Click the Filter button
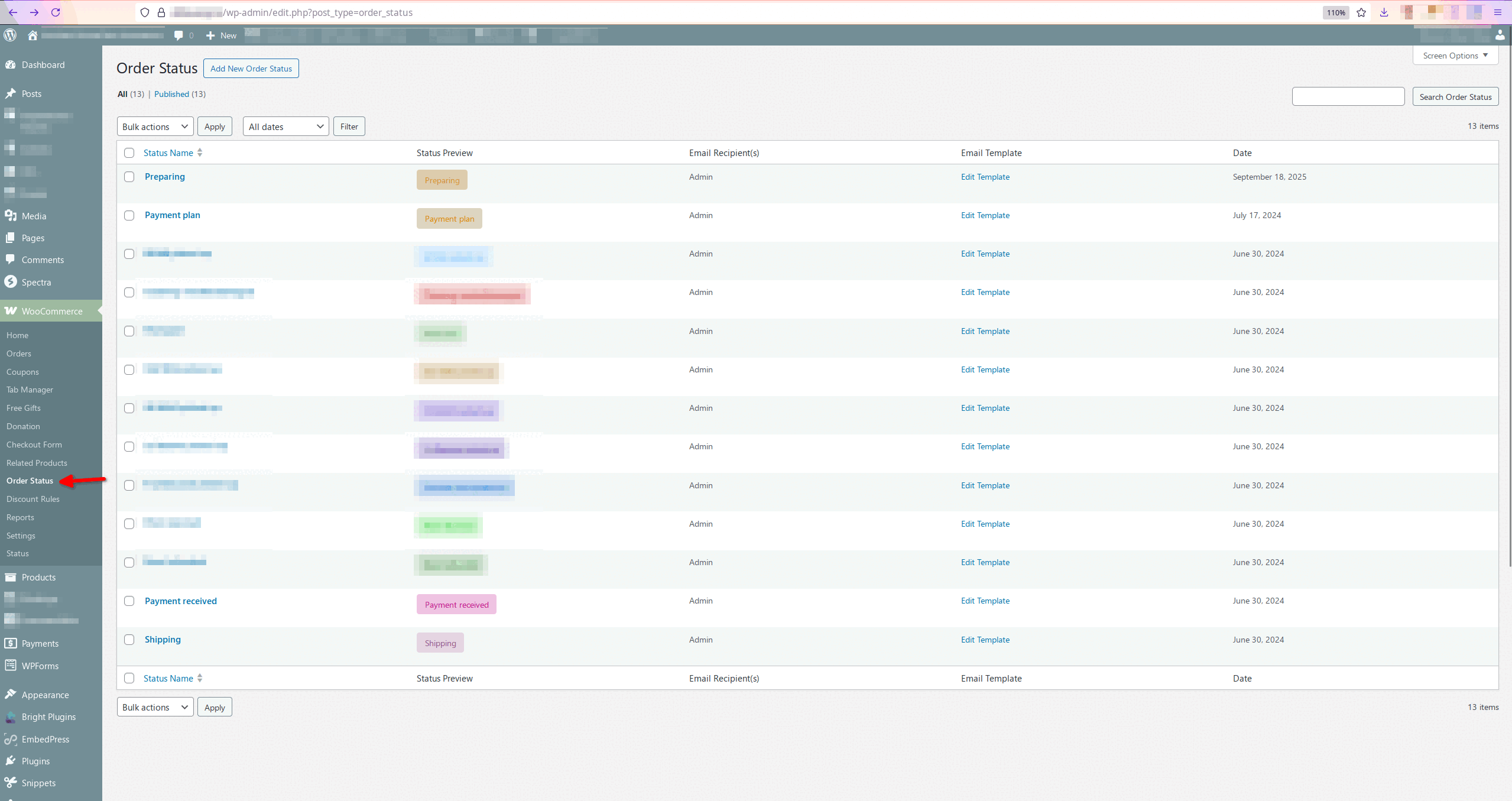Viewport: 1512px width, 801px height. [x=349, y=127]
